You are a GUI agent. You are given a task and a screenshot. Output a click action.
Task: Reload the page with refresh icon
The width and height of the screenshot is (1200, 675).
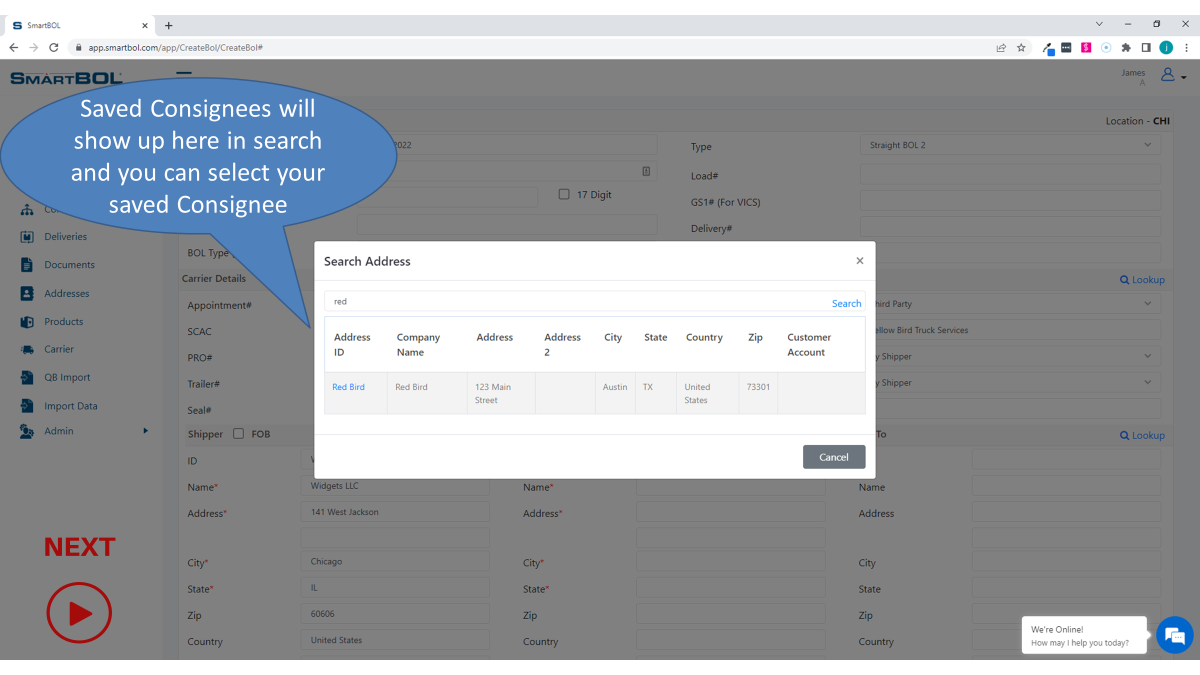point(53,47)
